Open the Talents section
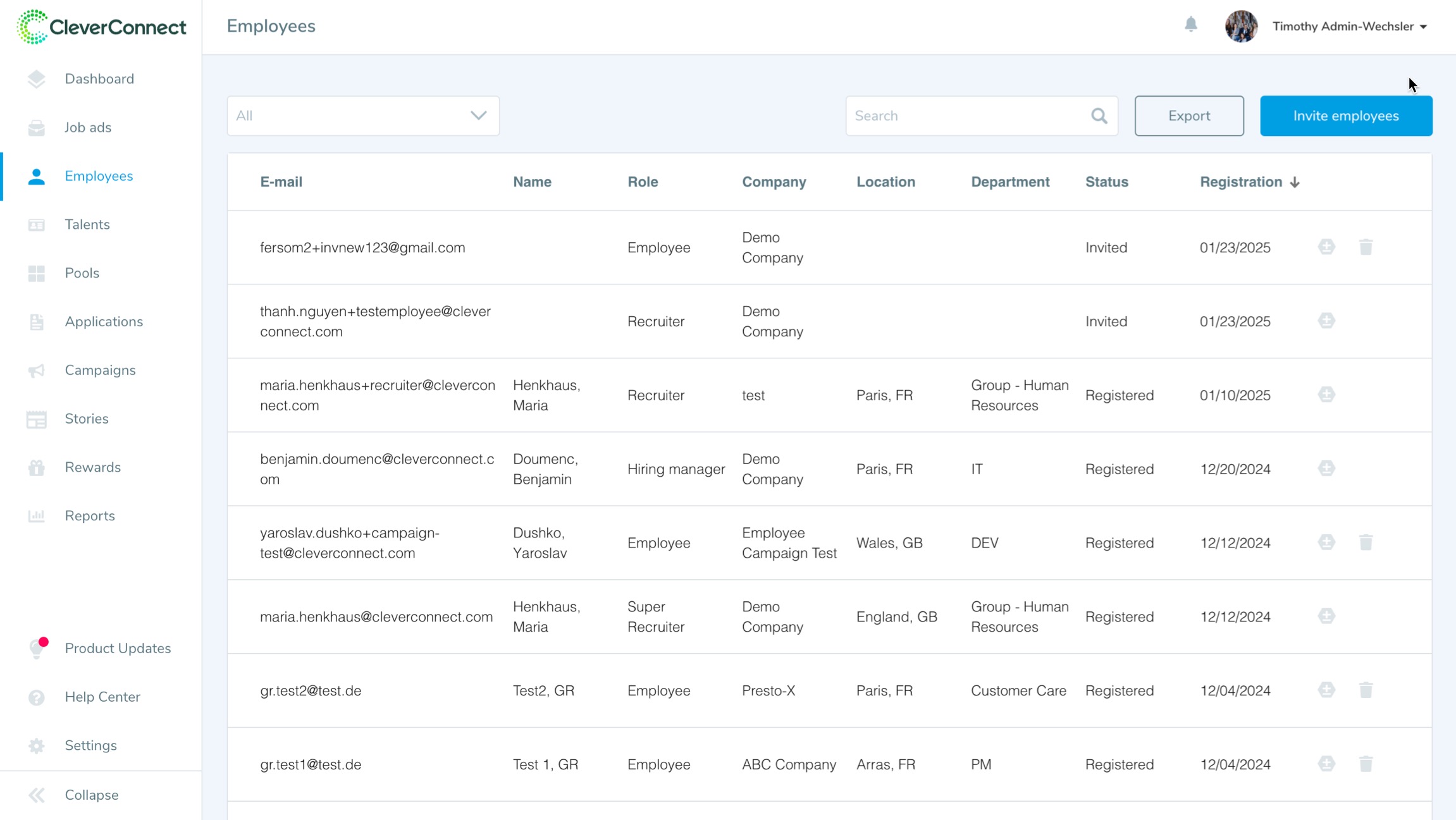This screenshot has width=1456, height=820. pos(87,224)
